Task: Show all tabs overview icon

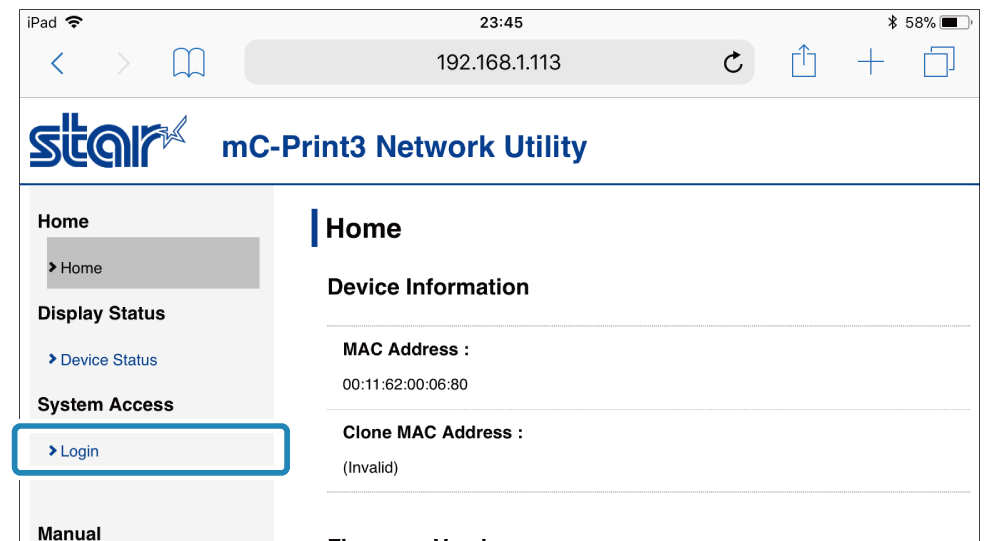Action: click(938, 63)
